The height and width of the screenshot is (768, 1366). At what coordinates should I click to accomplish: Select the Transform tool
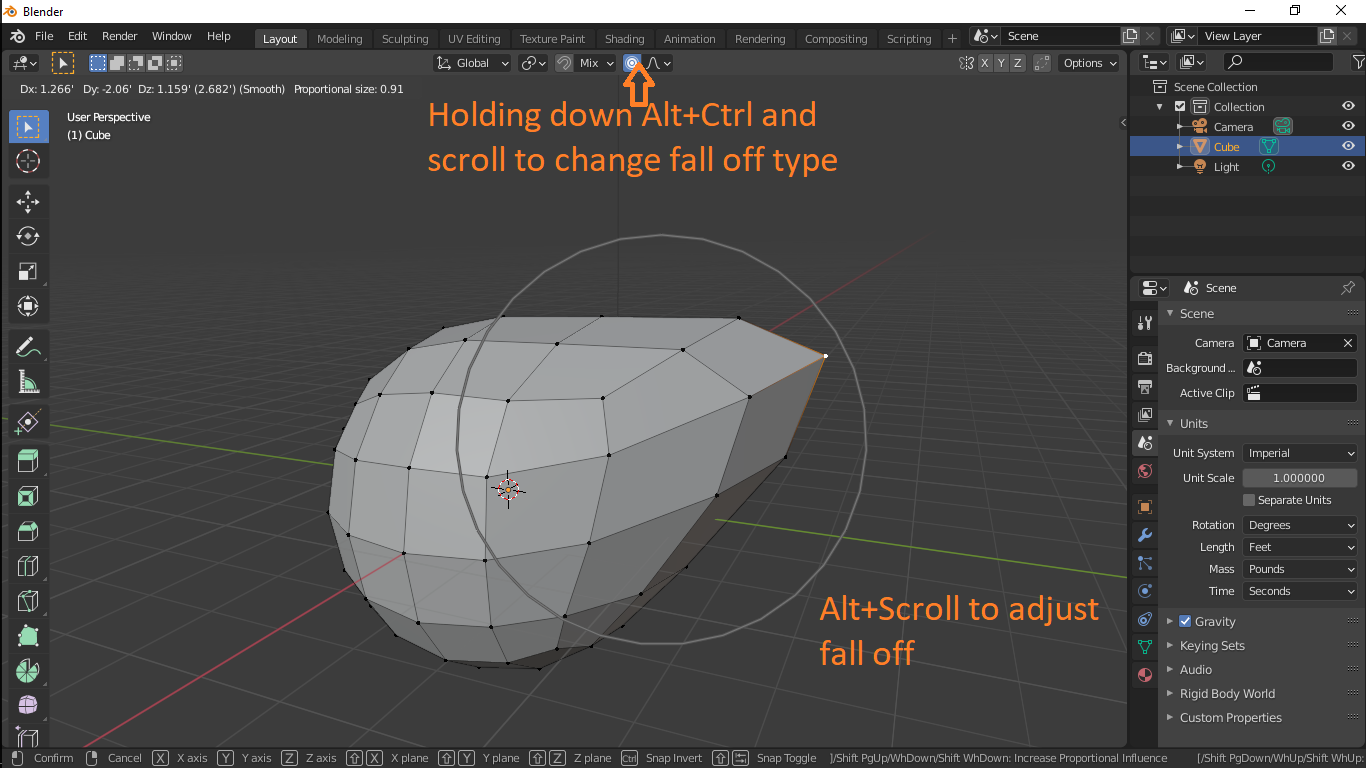pyautogui.click(x=28, y=306)
